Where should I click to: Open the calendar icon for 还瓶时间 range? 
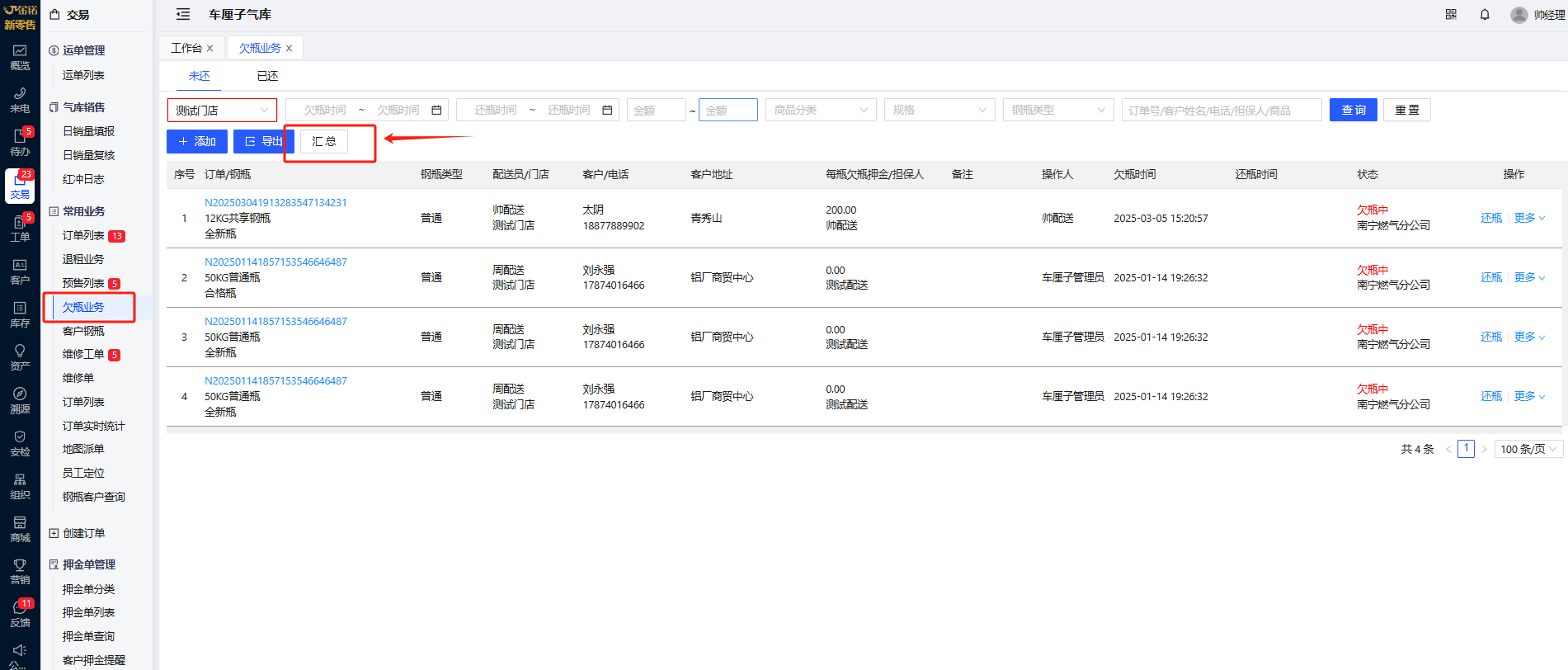tap(607, 110)
